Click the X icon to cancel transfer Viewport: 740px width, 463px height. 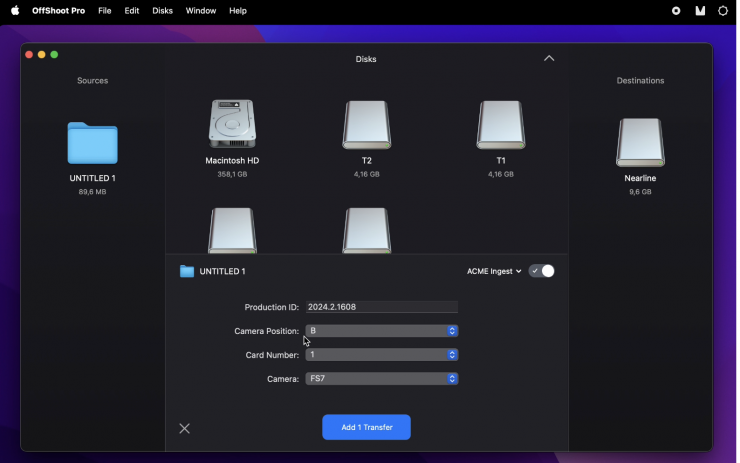184,428
